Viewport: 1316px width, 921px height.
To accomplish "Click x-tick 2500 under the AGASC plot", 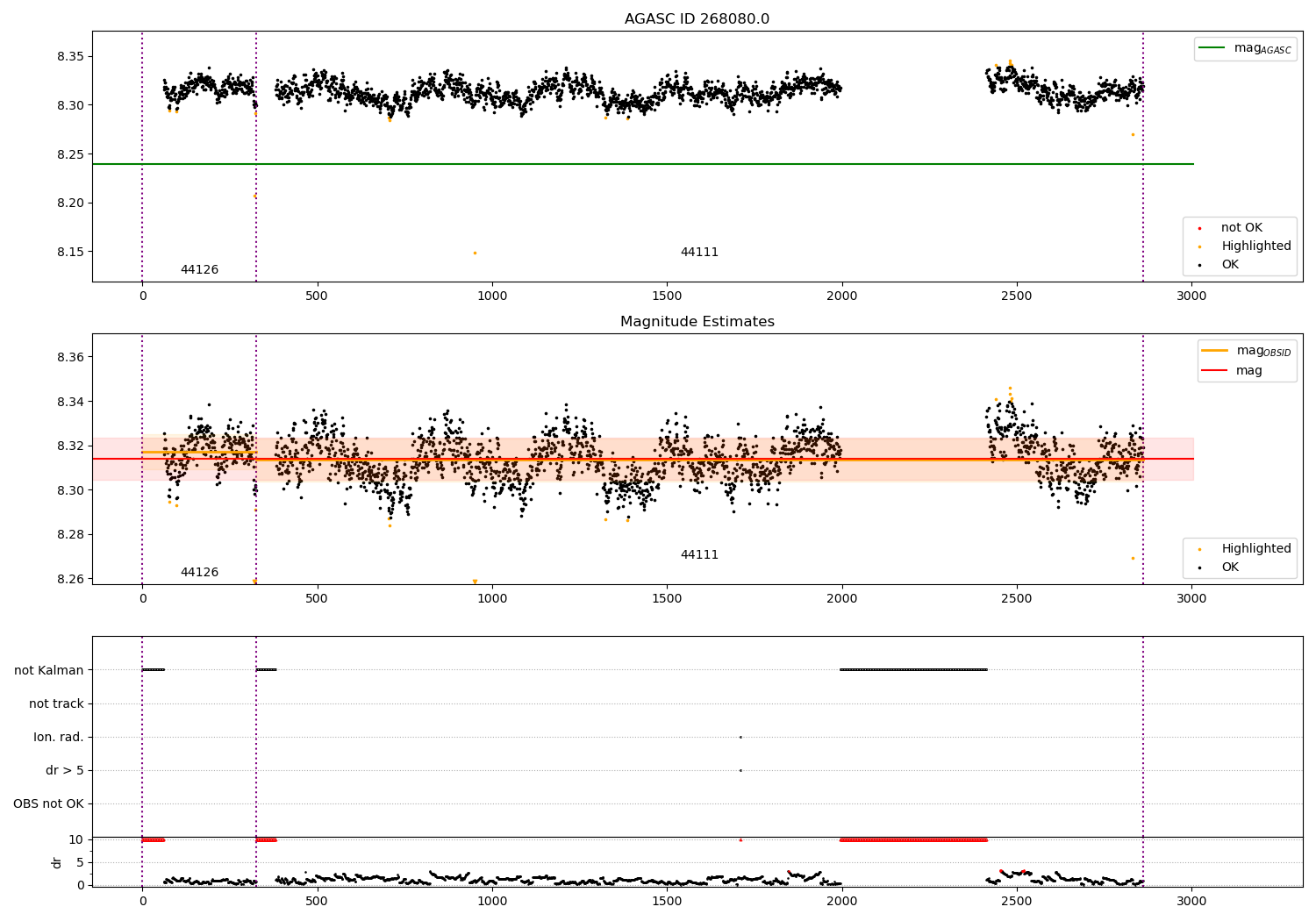I will 1016,296.
